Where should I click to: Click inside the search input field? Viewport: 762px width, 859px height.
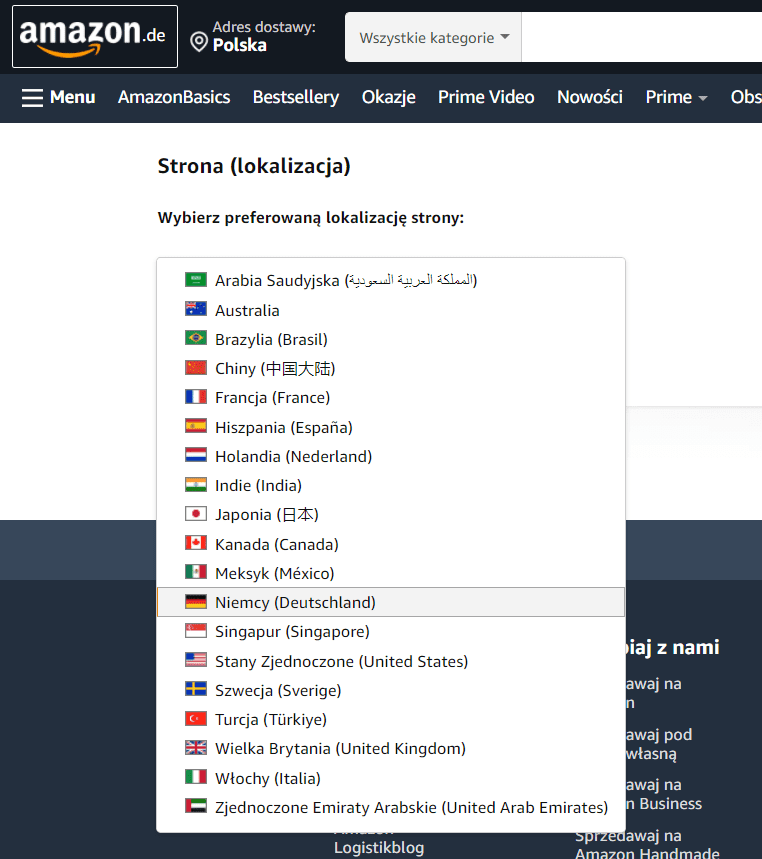[x=641, y=37]
